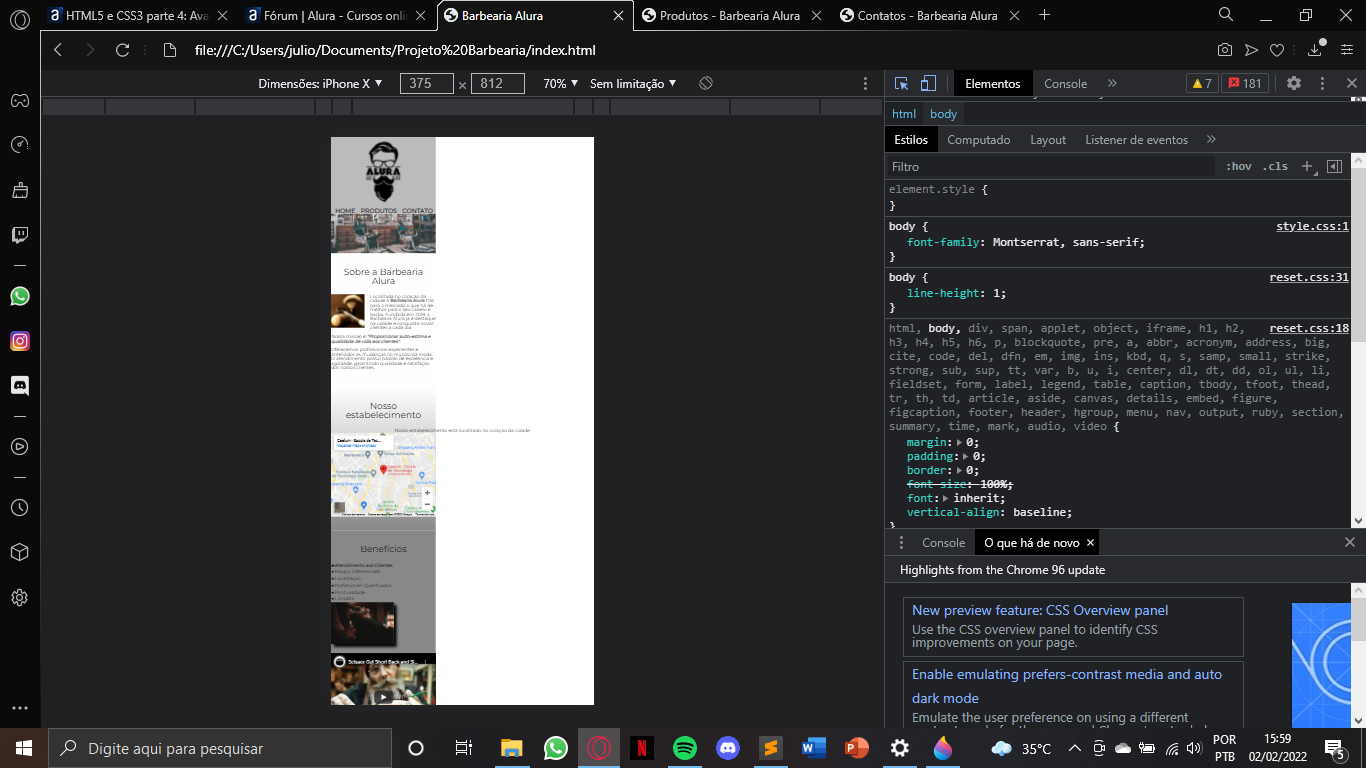Open reset.css:31 source link
Screen dimensions: 1366x768
click(x=1309, y=277)
